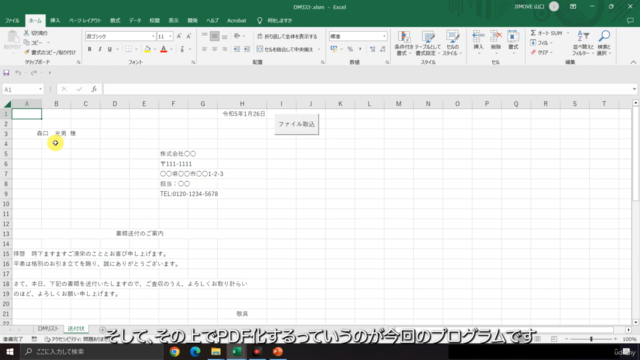Open the Insert tab

coord(55,20)
